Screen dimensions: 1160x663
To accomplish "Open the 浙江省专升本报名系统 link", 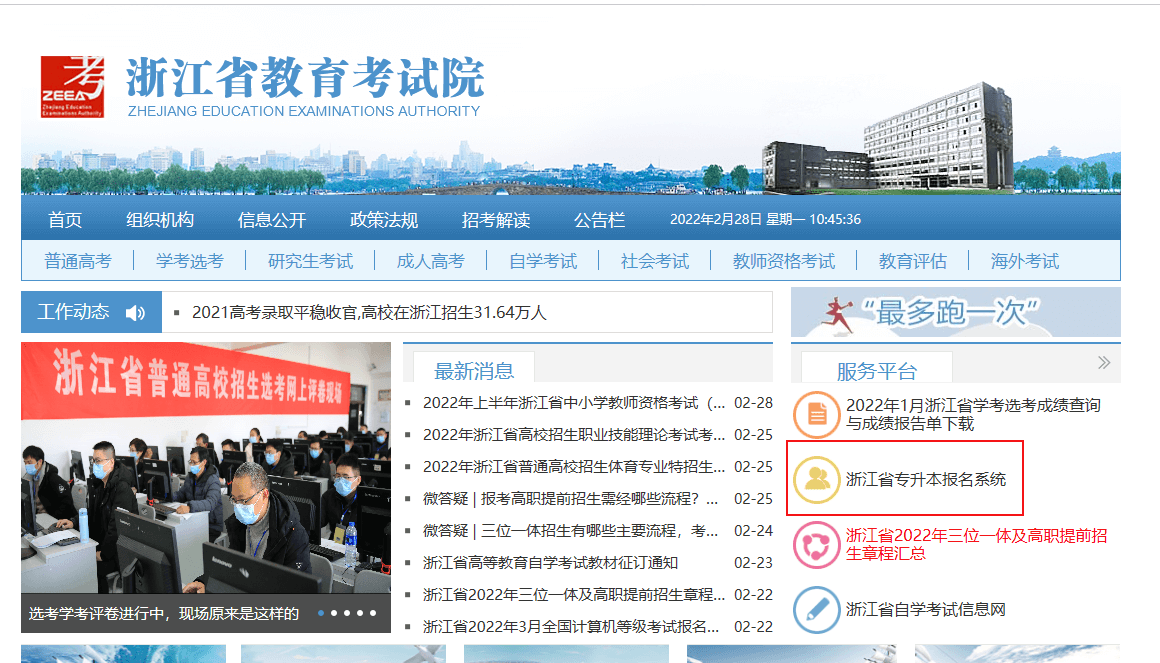I will pyautogui.click(x=926, y=479).
